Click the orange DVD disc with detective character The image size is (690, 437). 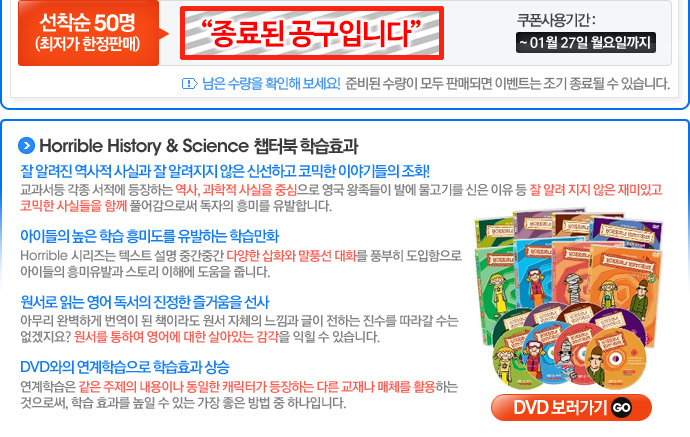click(x=615, y=359)
